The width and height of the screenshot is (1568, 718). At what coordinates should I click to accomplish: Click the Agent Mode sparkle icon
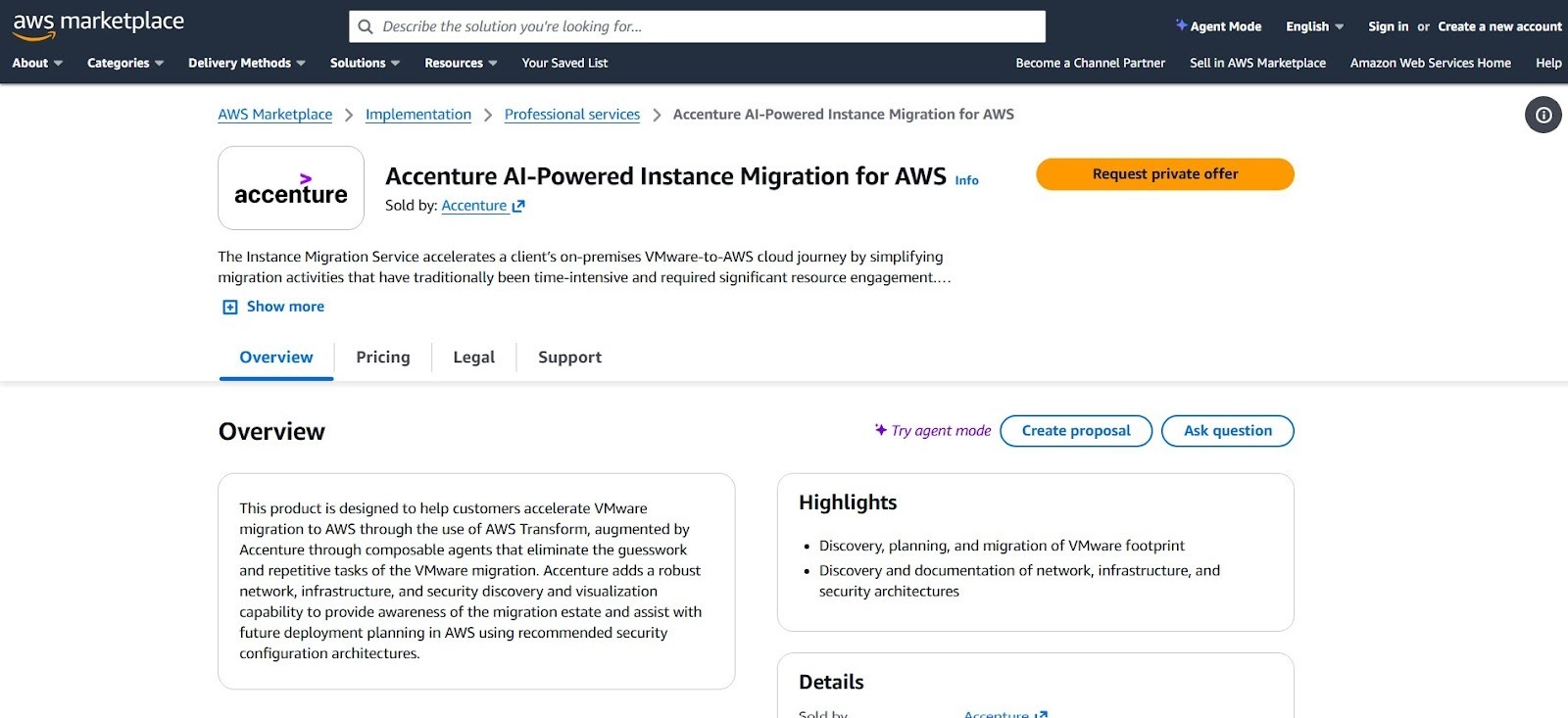pos(1181,25)
